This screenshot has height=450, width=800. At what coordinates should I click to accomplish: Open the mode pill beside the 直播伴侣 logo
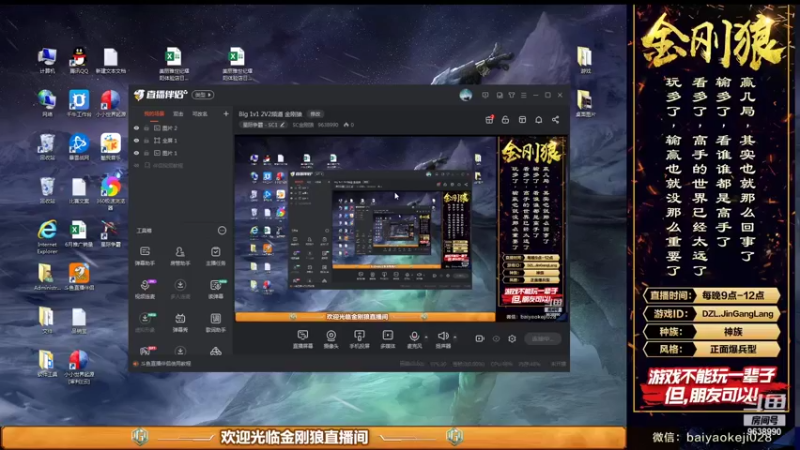[203, 95]
